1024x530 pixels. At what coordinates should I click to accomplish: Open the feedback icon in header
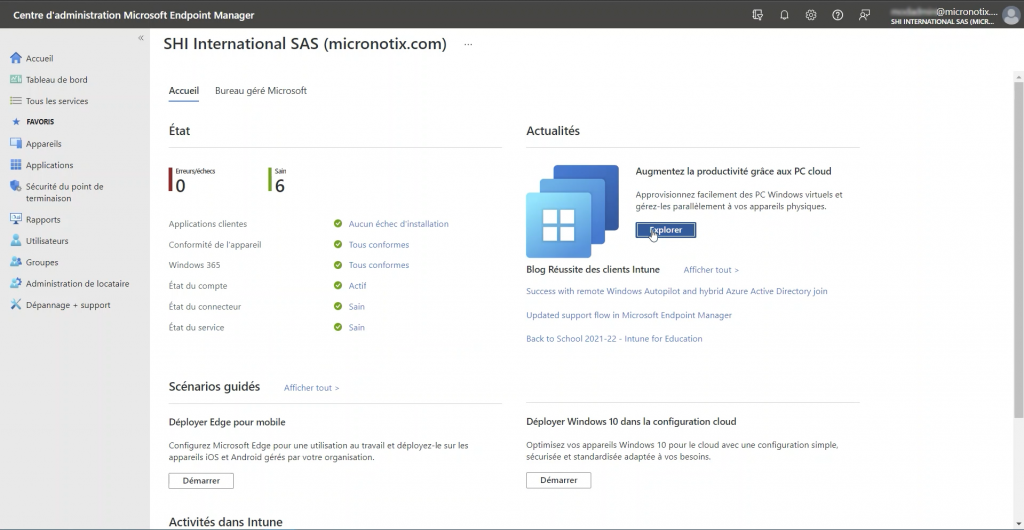(x=865, y=14)
